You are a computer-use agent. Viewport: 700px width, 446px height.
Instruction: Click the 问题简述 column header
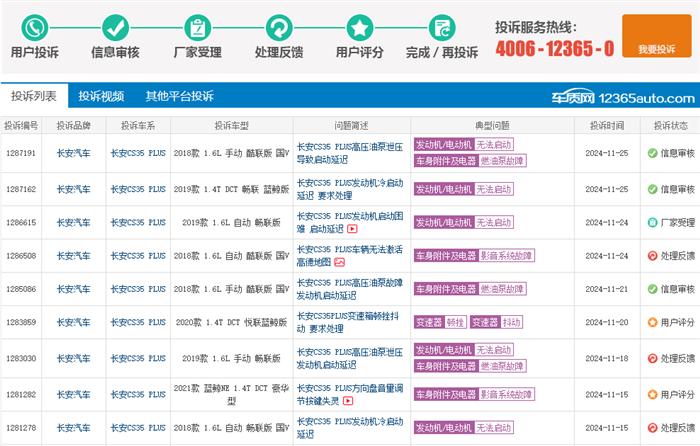pos(351,125)
